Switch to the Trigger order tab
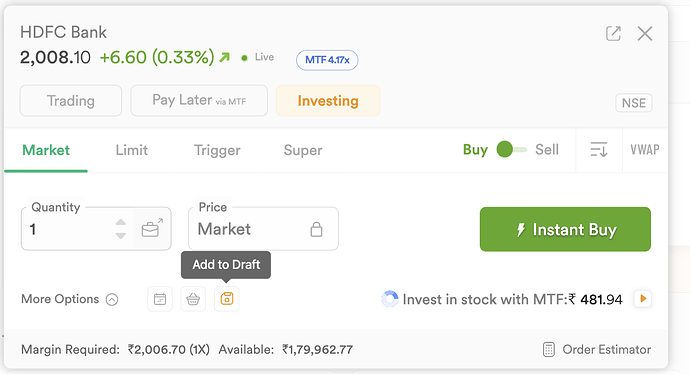The image size is (690, 374). coord(217,150)
